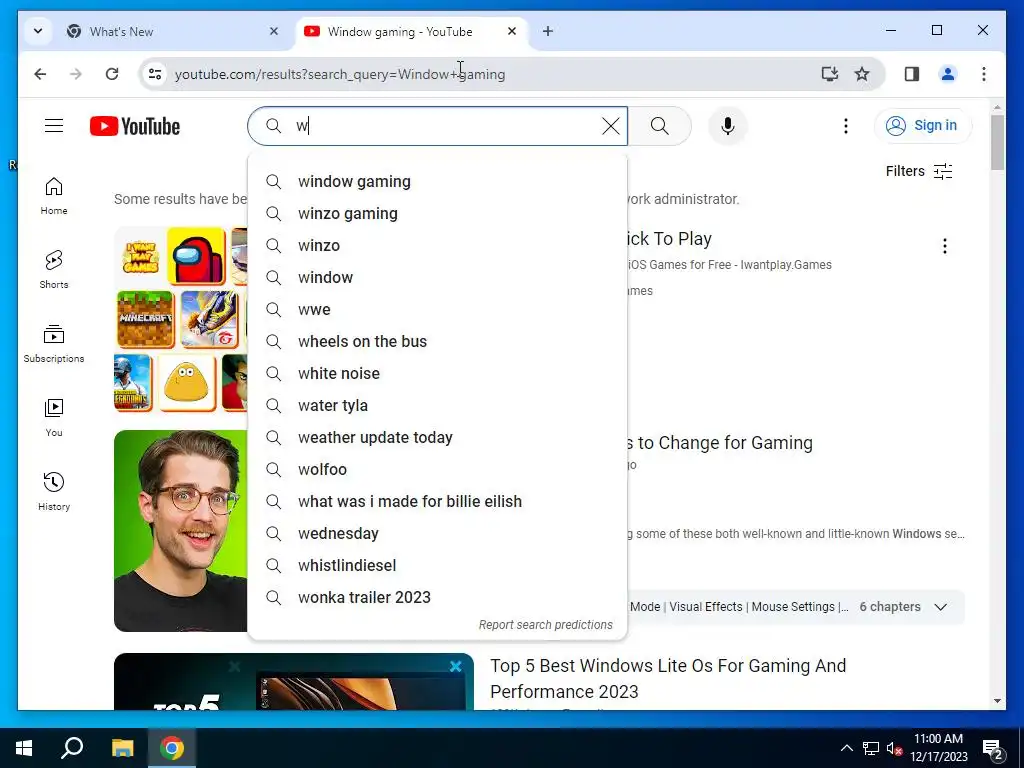The width and height of the screenshot is (1024, 768).
Task: Pick the 'wonka trailer 2023' suggestion
Action: click(x=438, y=598)
